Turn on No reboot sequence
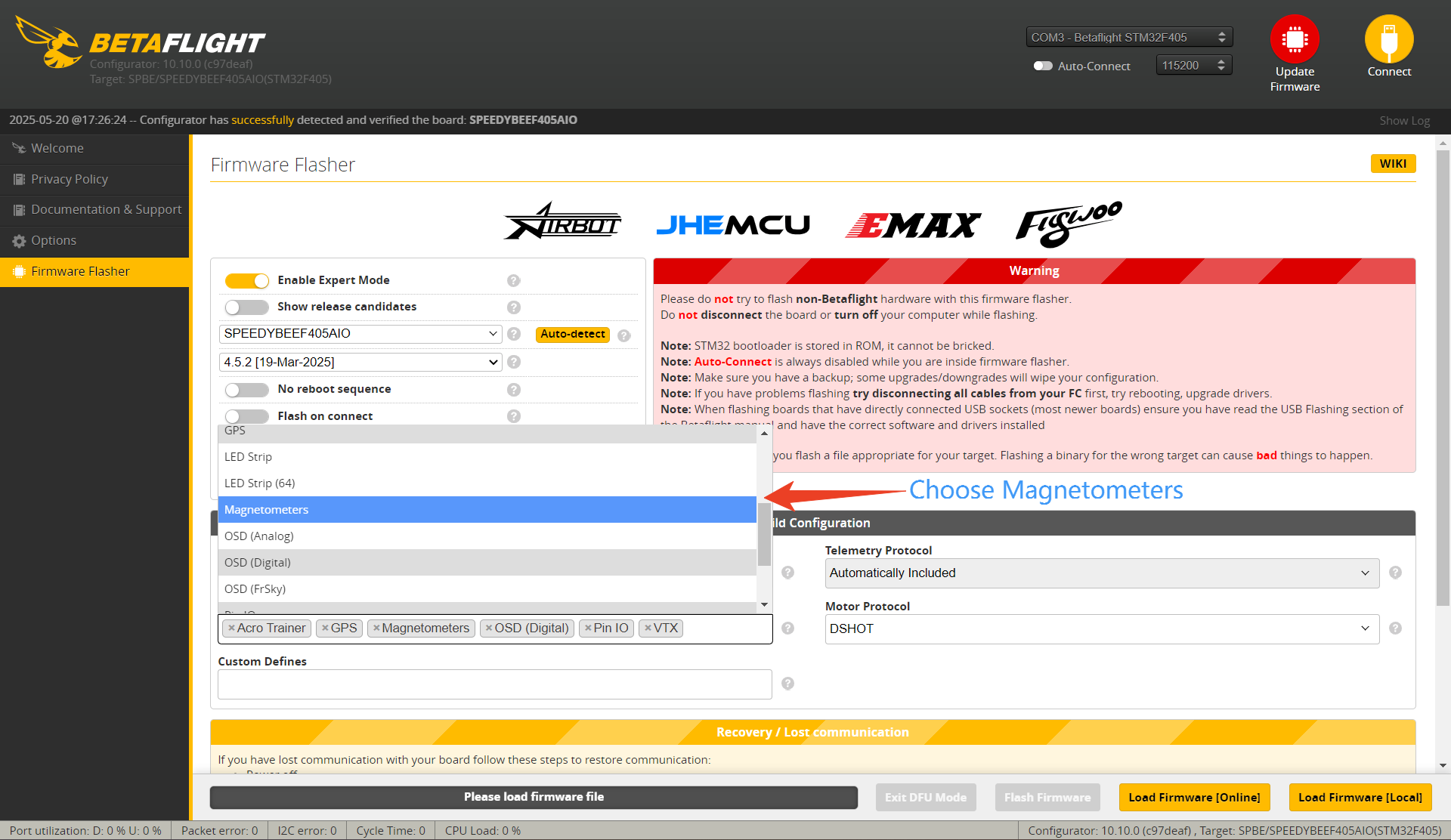 247,390
